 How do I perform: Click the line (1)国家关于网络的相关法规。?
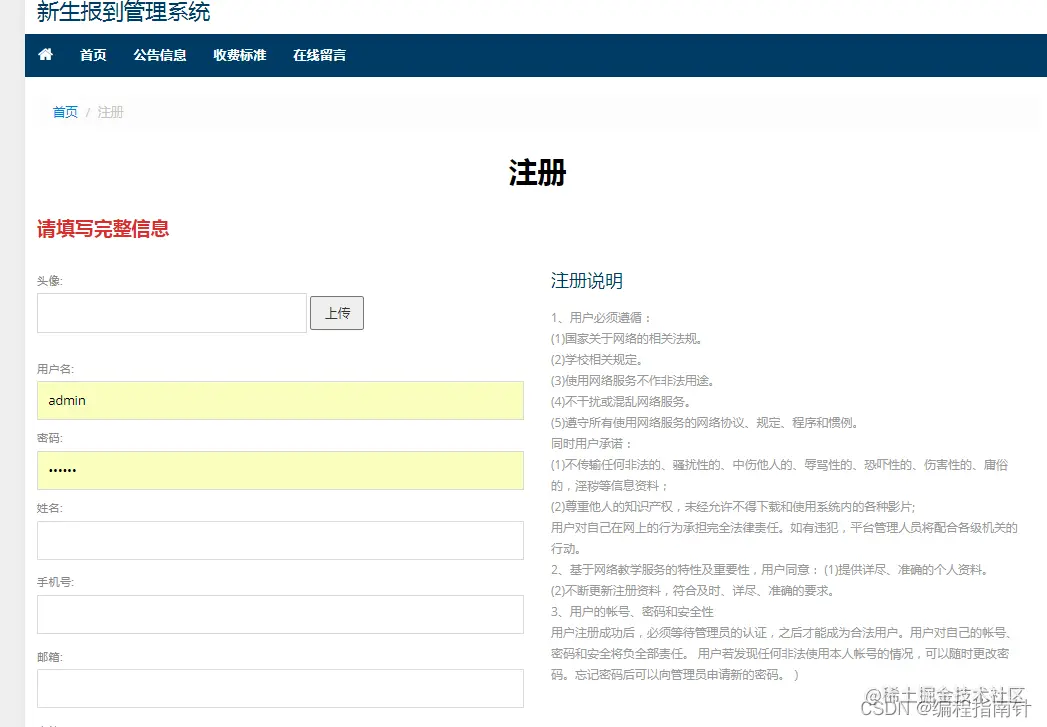click(x=627, y=338)
